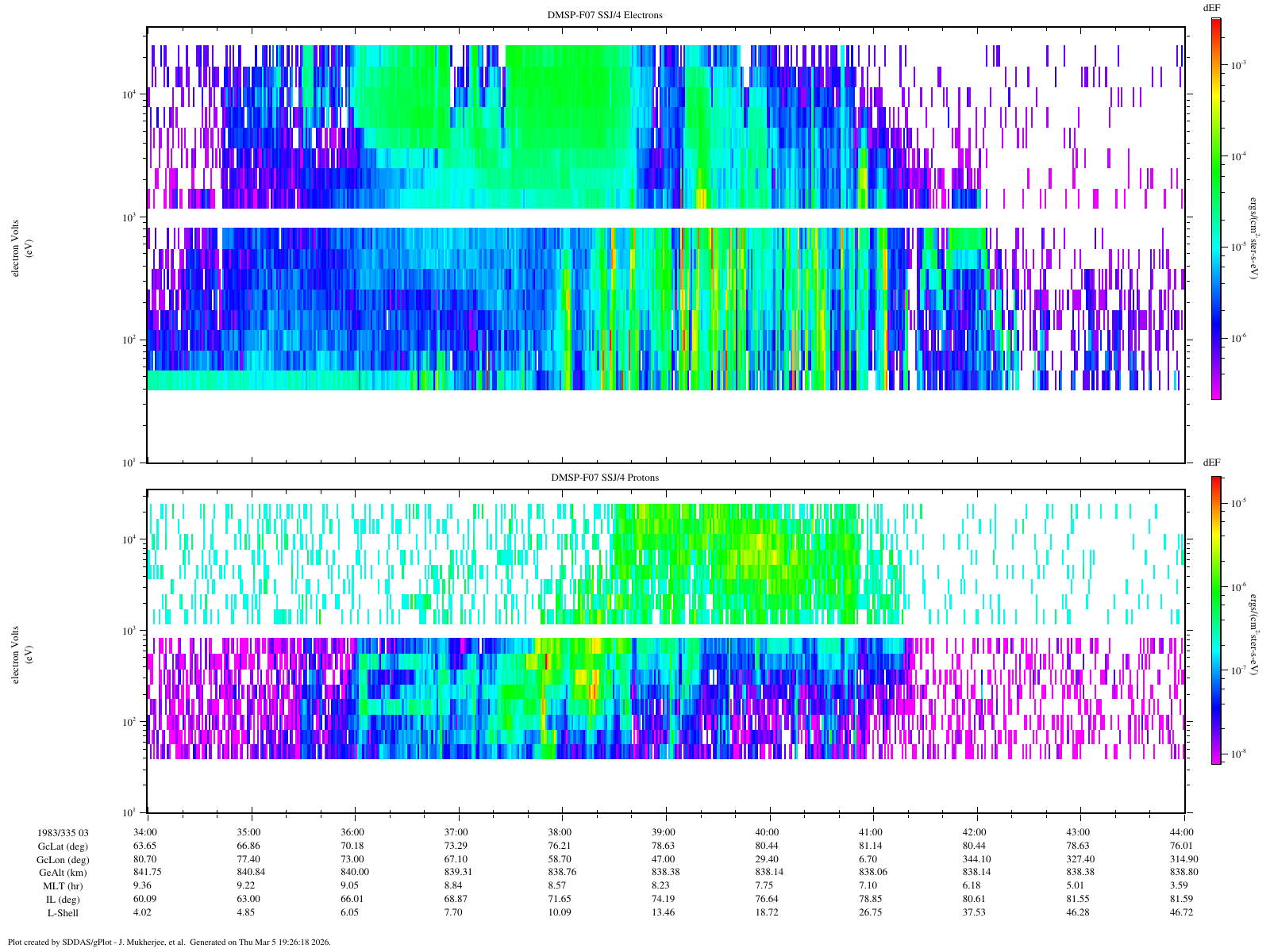Click the SDDAS/gPlot footer credit text
1270x952 pixels.
[168, 942]
